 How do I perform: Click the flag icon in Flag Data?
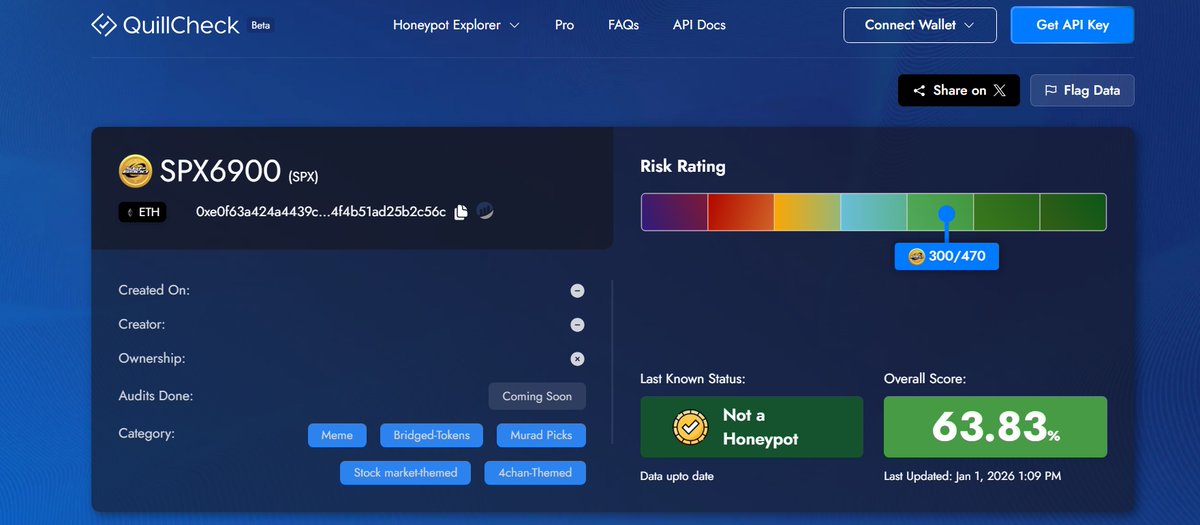pos(1051,90)
